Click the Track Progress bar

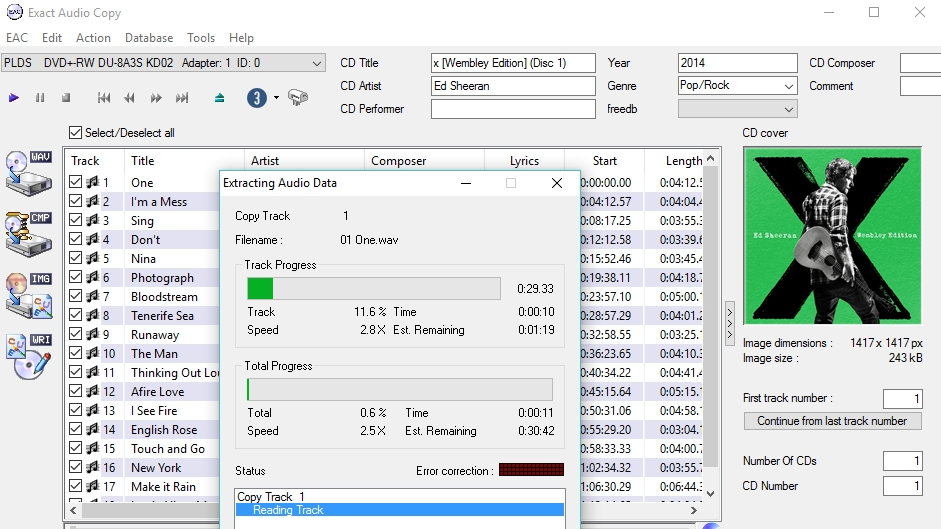[x=374, y=289]
